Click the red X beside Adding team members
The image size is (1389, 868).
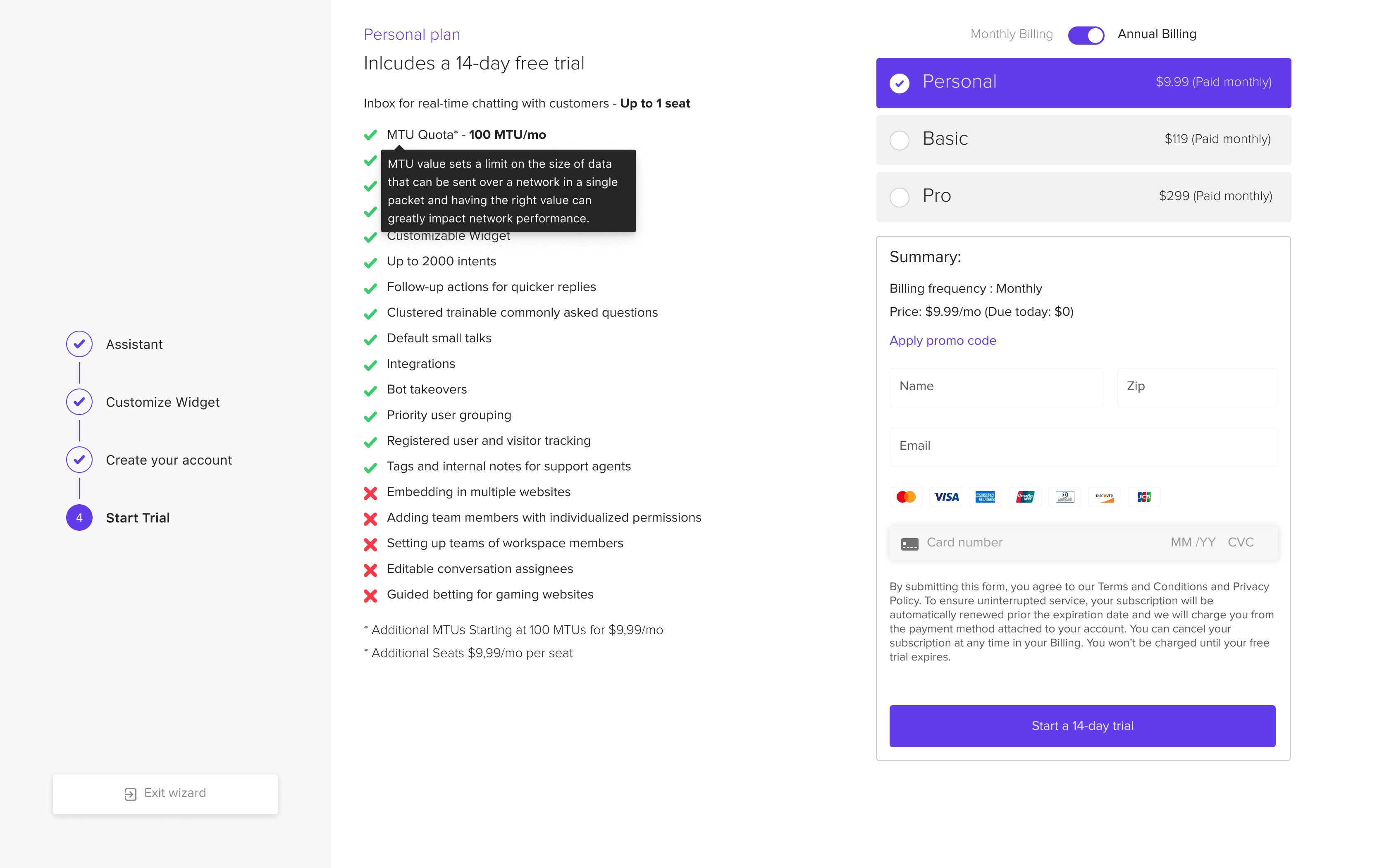(370, 519)
